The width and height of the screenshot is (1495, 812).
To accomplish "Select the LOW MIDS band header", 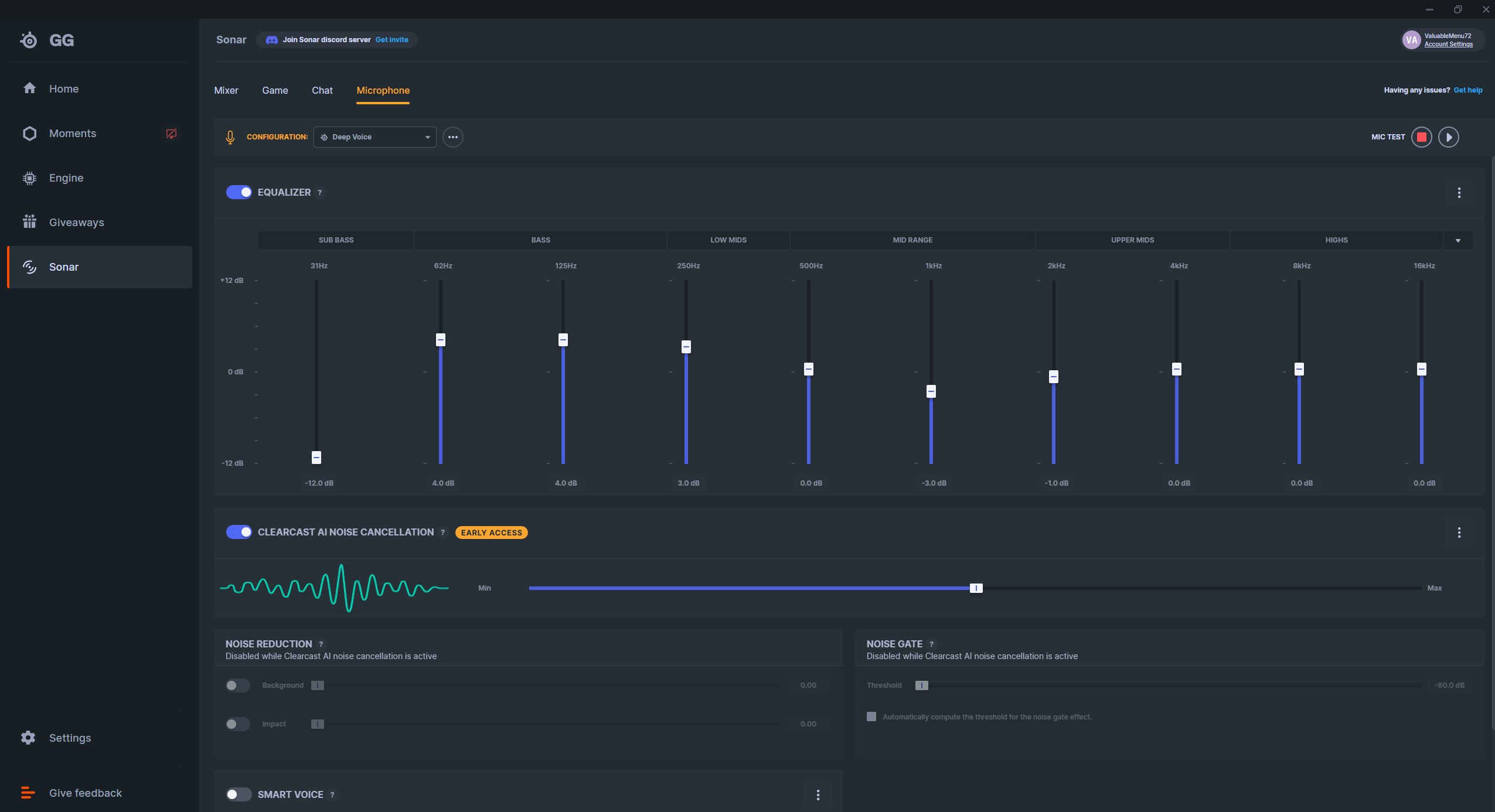I will (x=728, y=240).
